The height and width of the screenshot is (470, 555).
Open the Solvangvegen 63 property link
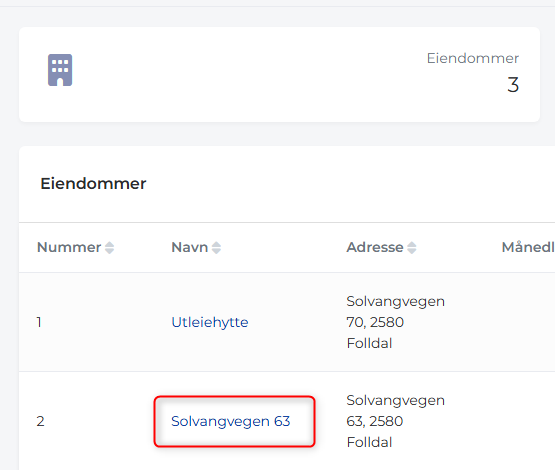tap(231, 421)
